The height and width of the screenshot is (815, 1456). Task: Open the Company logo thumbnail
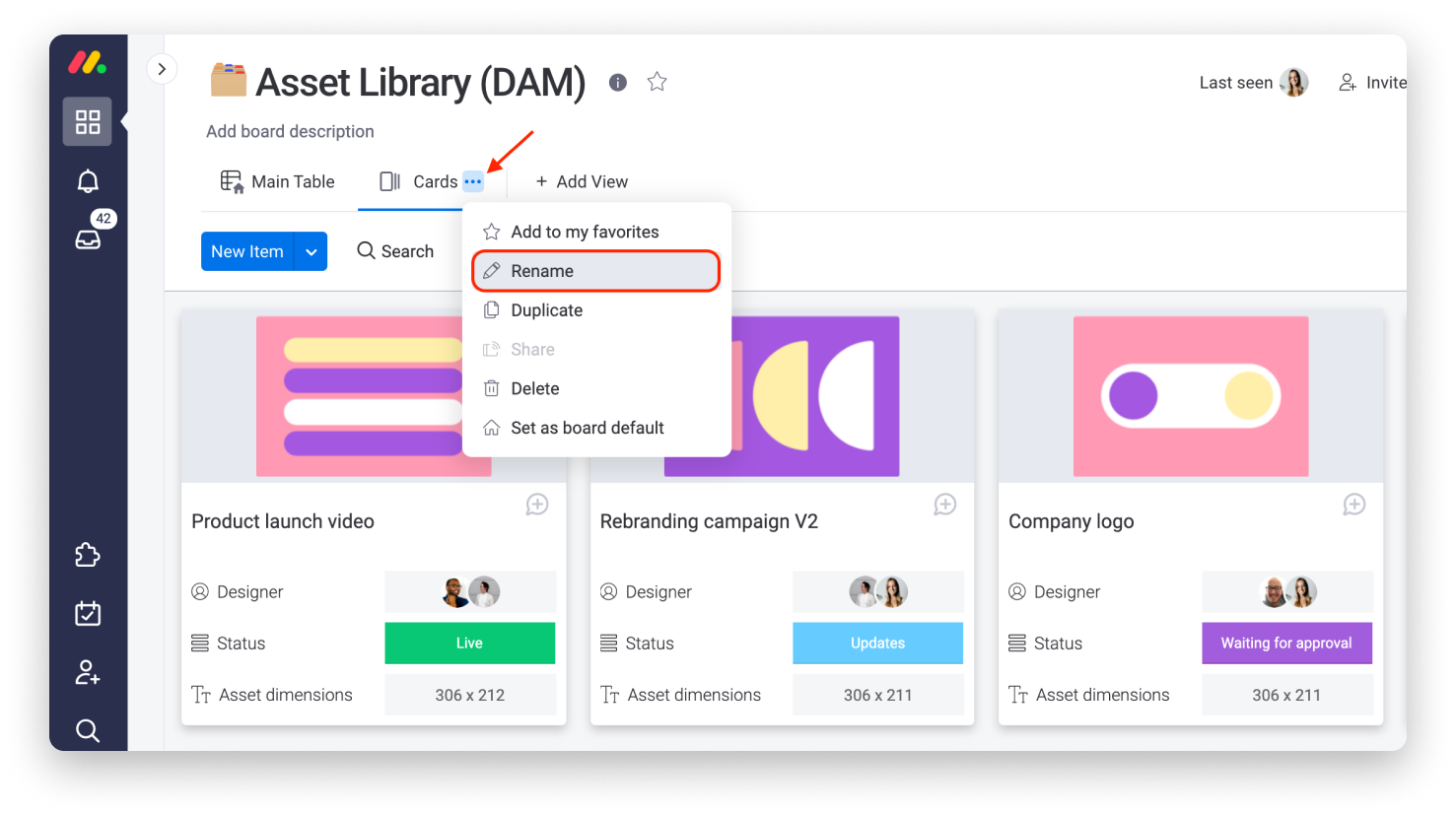tap(1191, 396)
